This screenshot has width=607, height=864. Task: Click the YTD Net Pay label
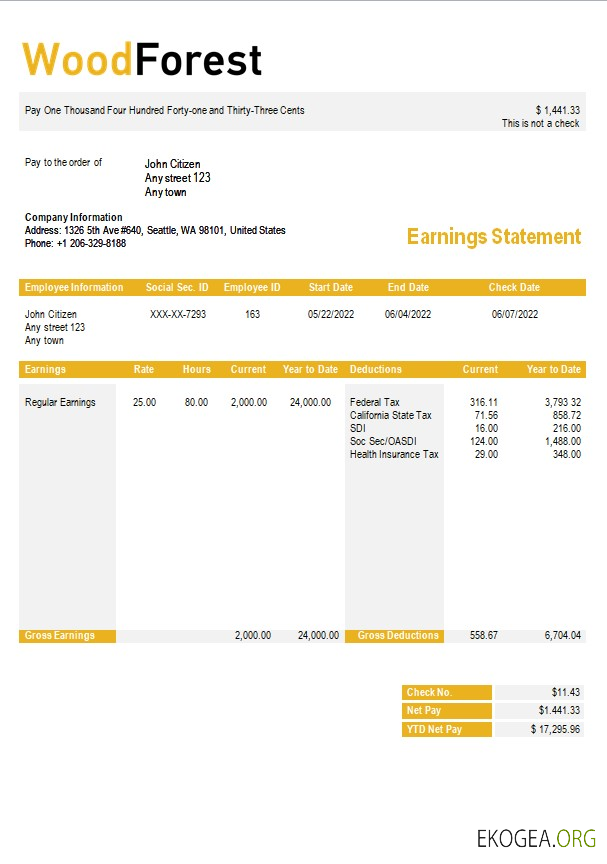click(x=434, y=730)
